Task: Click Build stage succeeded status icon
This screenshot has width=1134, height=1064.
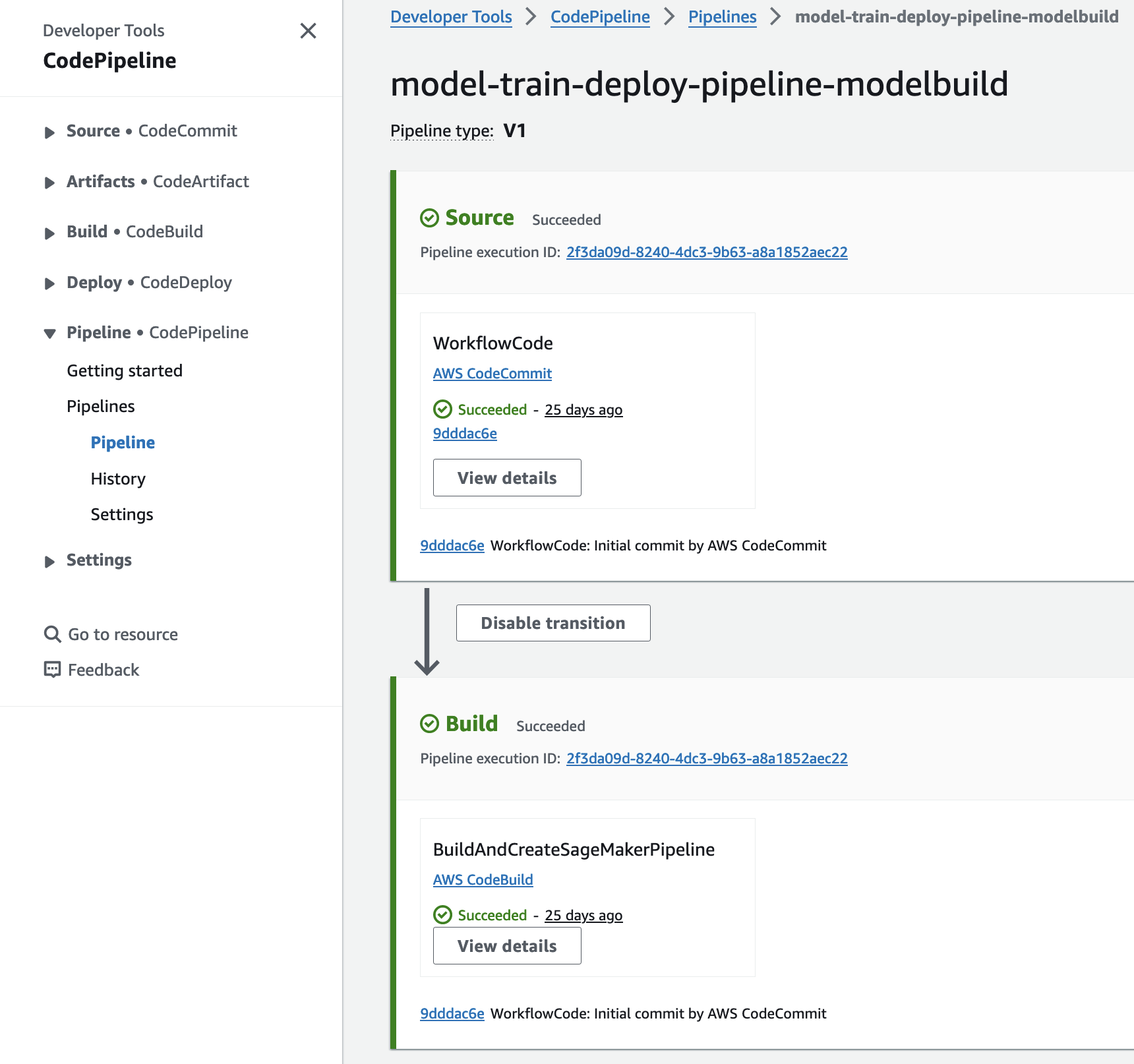Action: [429, 724]
